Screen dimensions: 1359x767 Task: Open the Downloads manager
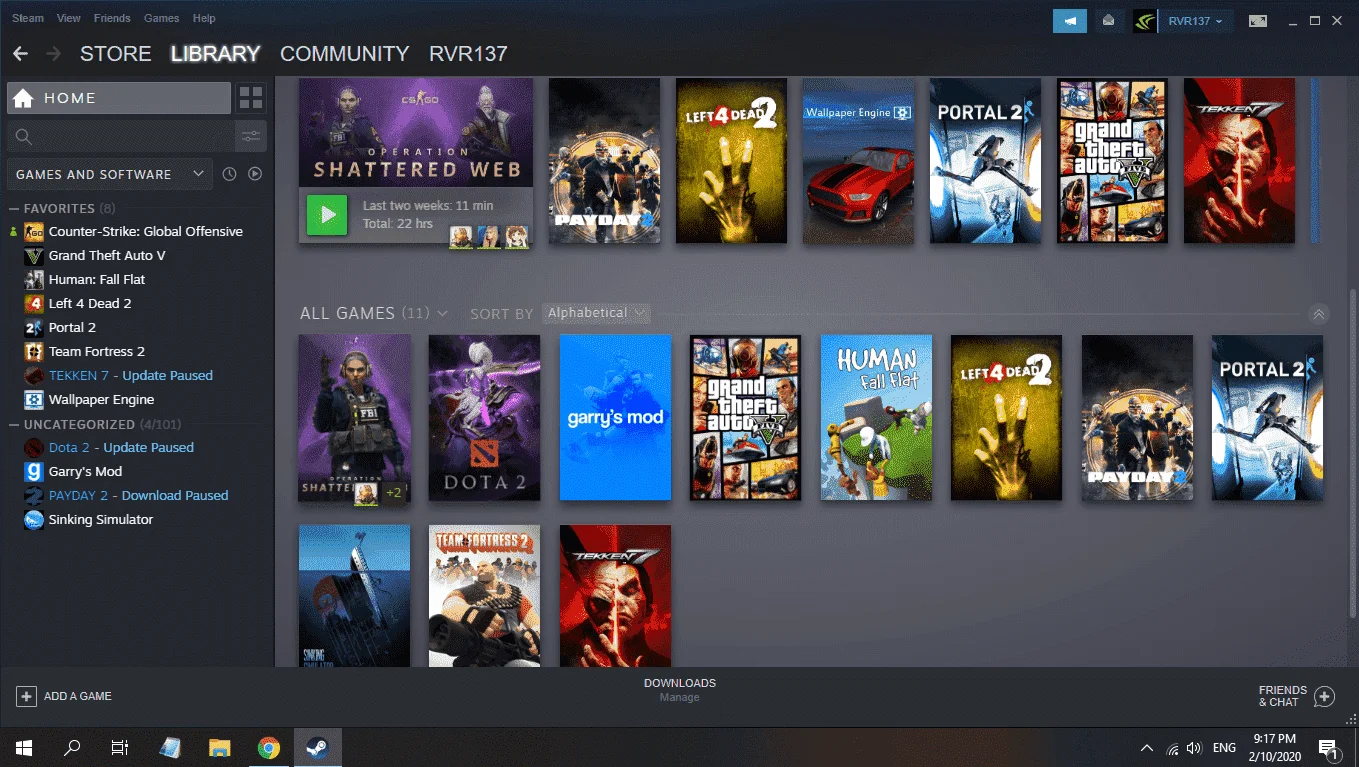point(680,689)
